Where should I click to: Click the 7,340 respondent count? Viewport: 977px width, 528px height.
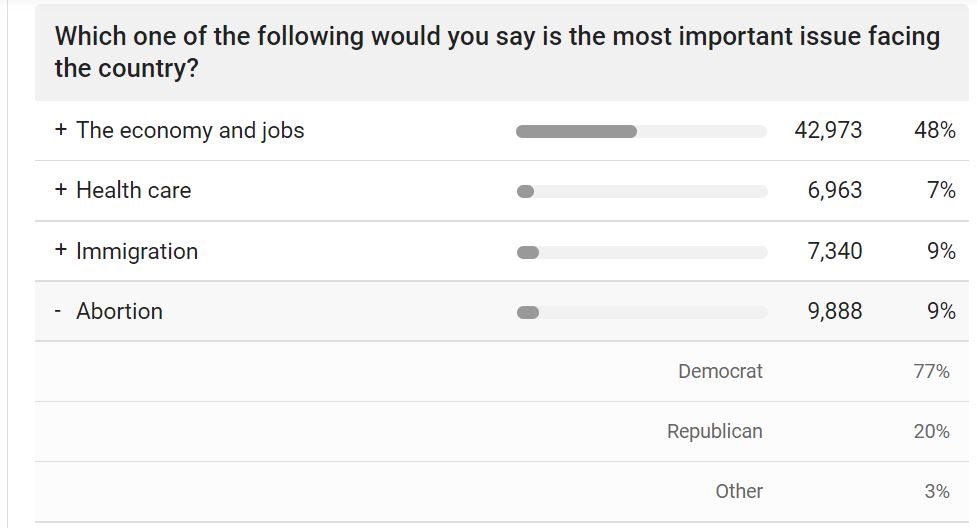(x=834, y=251)
